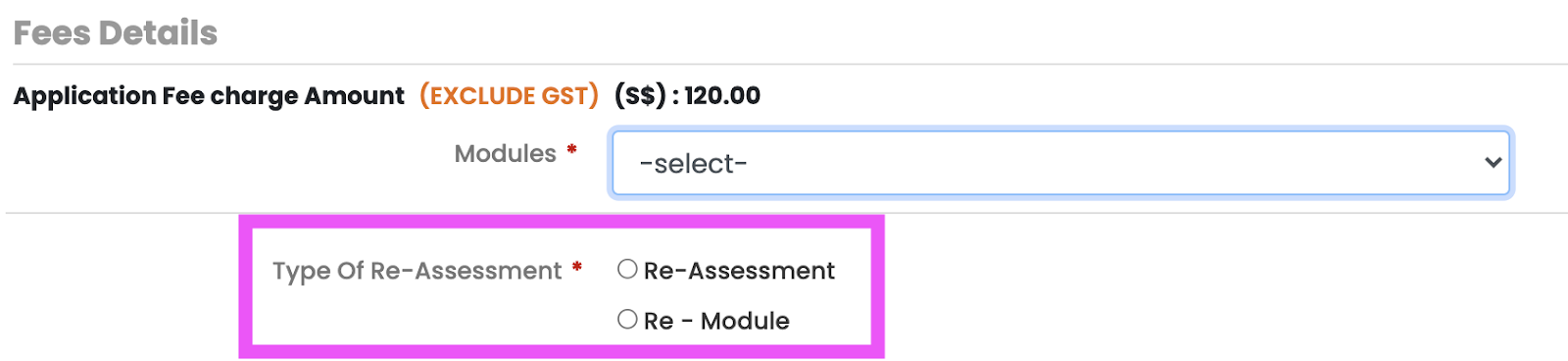
Task: Click the Fees Details heading
Action: click(116, 33)
